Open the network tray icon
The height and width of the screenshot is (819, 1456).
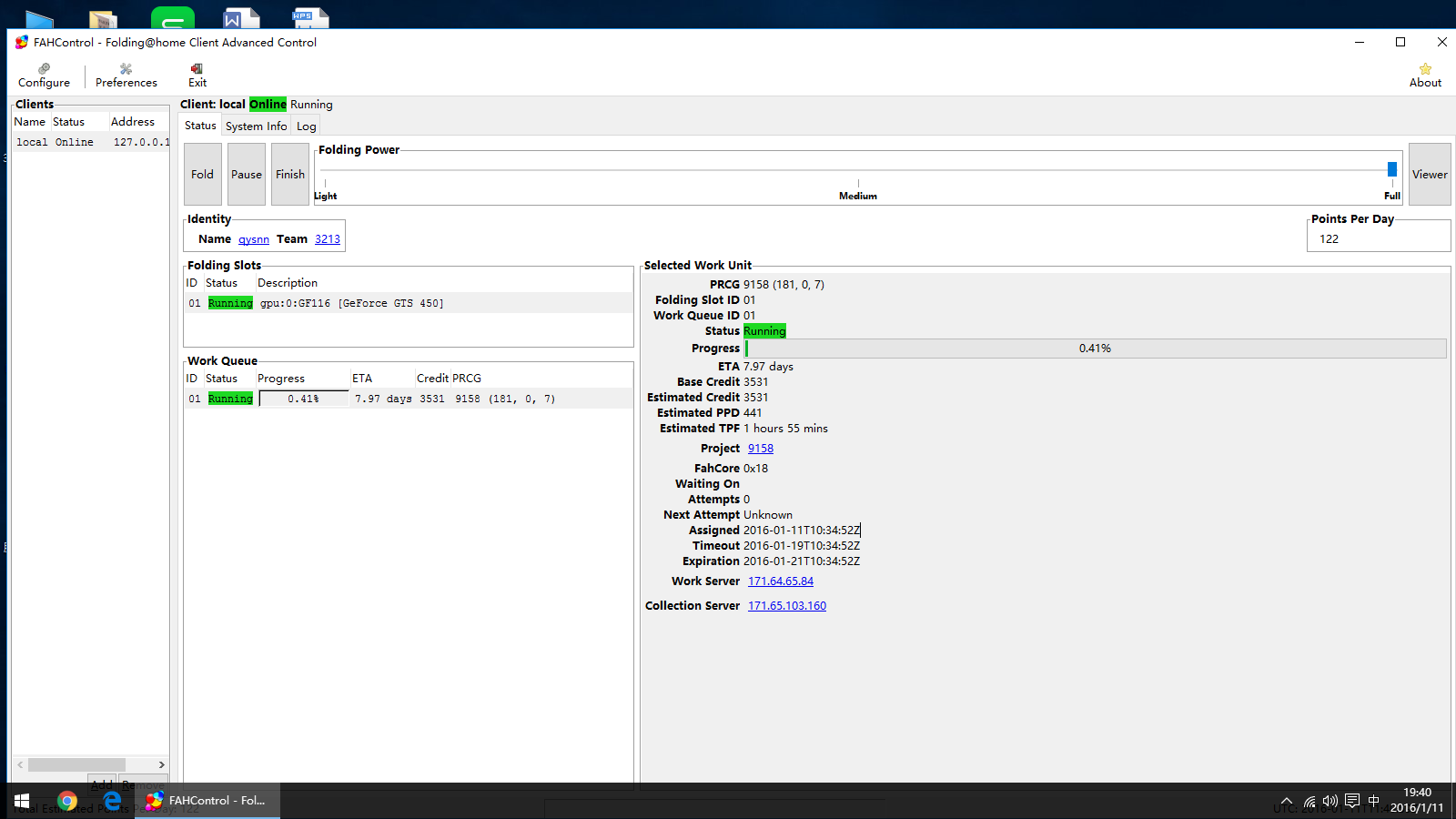(1309, 802)
